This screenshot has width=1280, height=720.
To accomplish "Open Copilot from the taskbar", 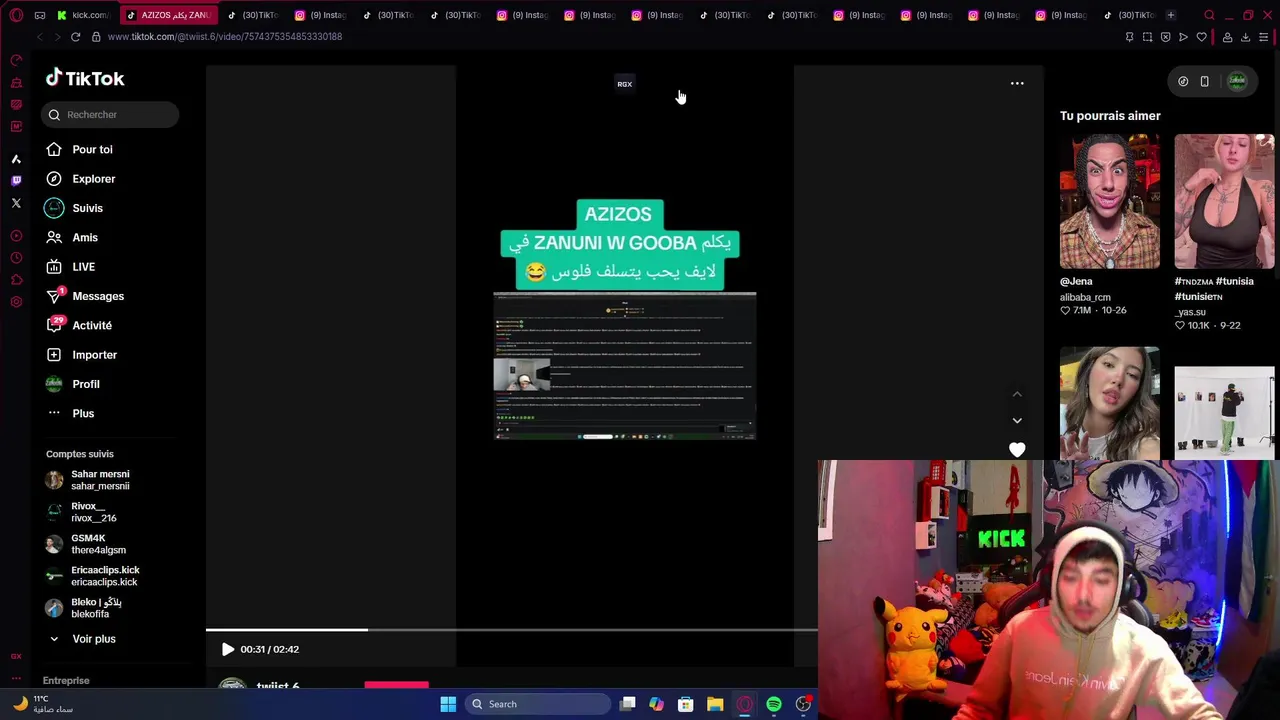I will (x=657, y=704).
